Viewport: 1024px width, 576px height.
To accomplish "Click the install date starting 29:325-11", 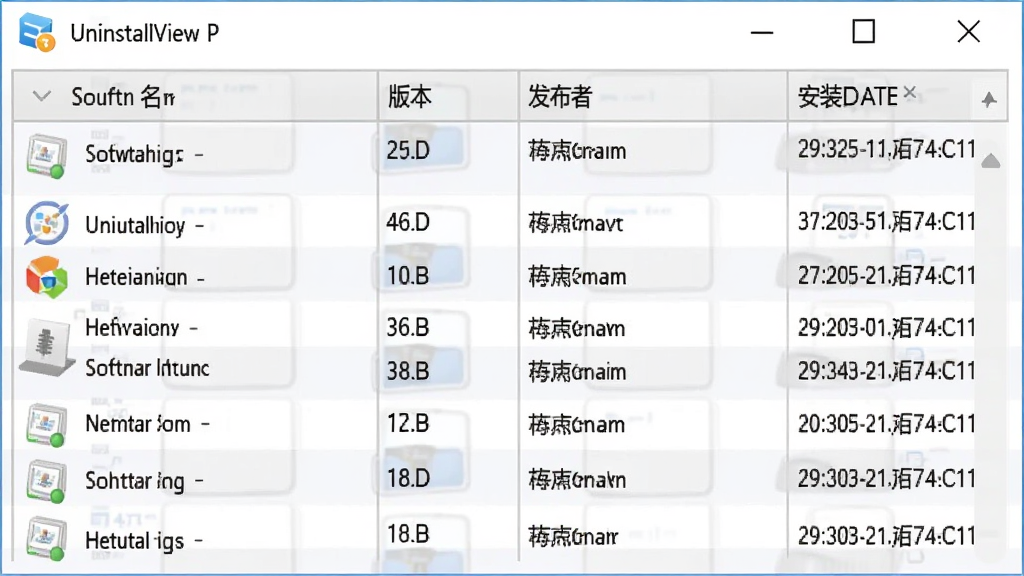I will click(x=886, y=150).
